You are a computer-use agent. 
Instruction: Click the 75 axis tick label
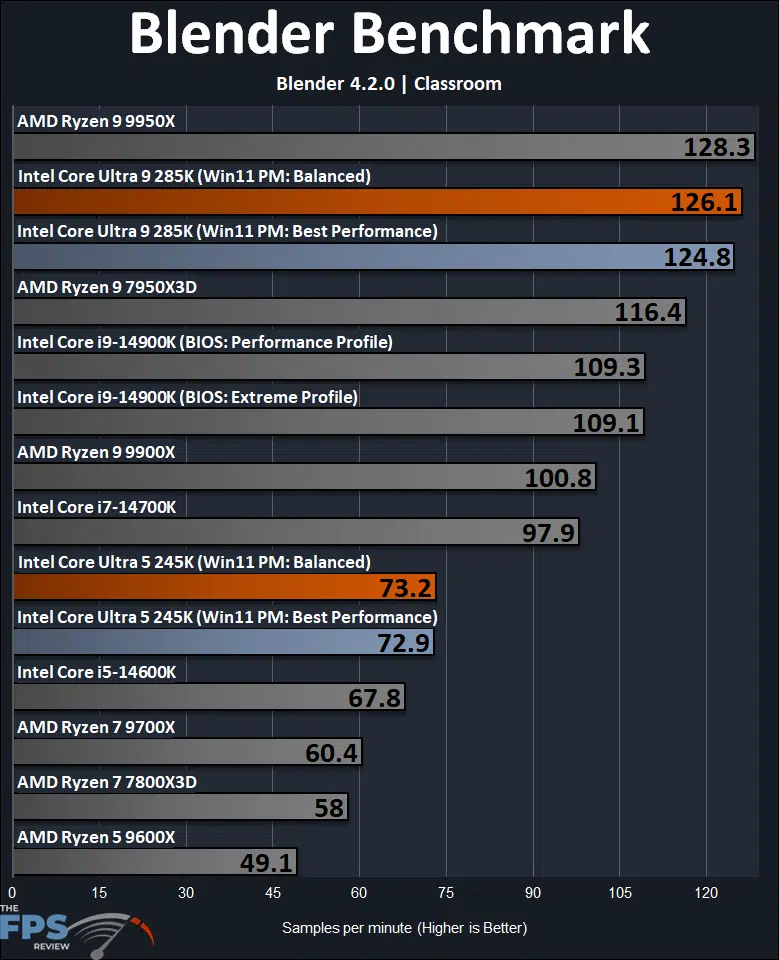click(446, 893)
